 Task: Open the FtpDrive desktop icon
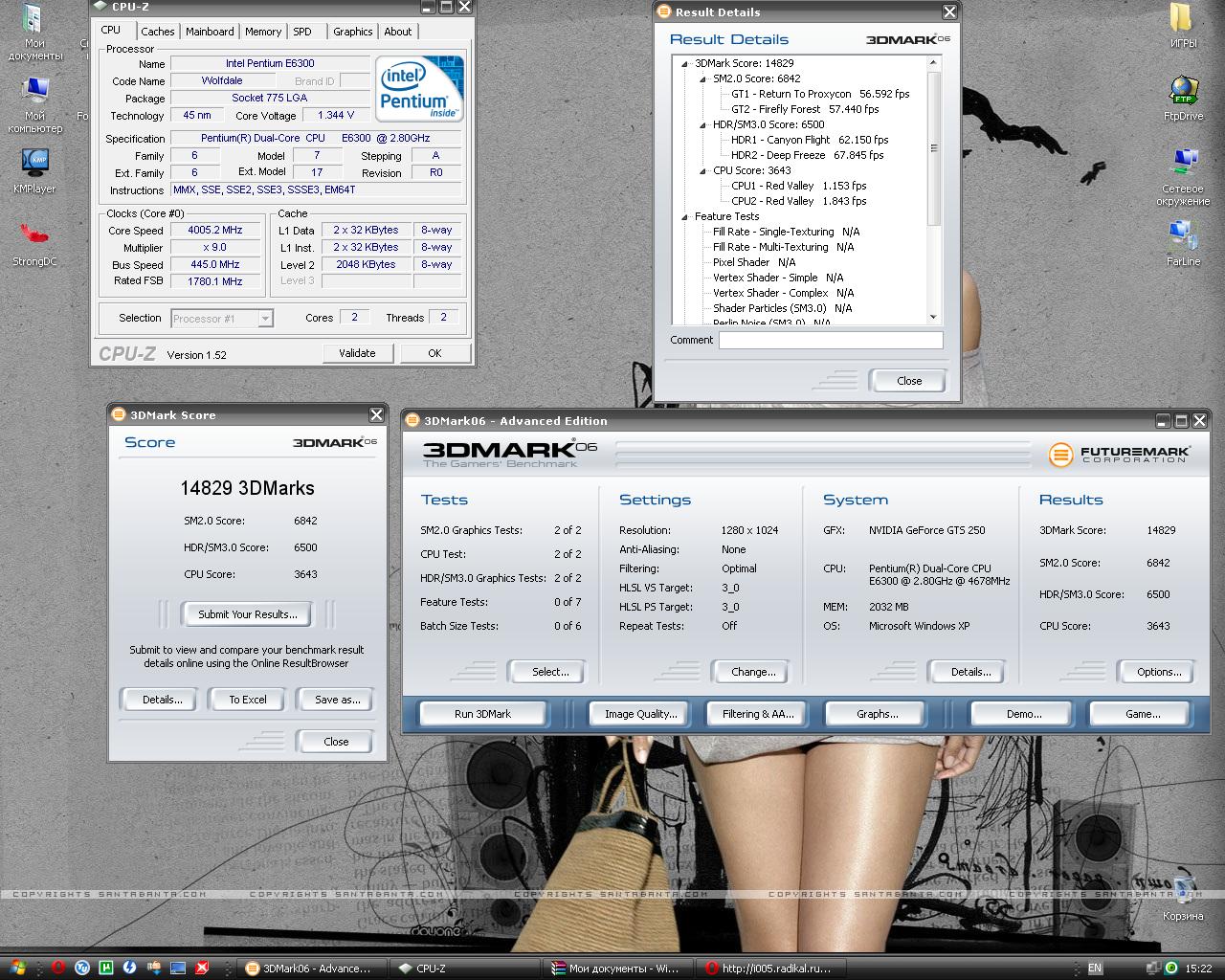pyautogui.click(x=1183, y=99)
